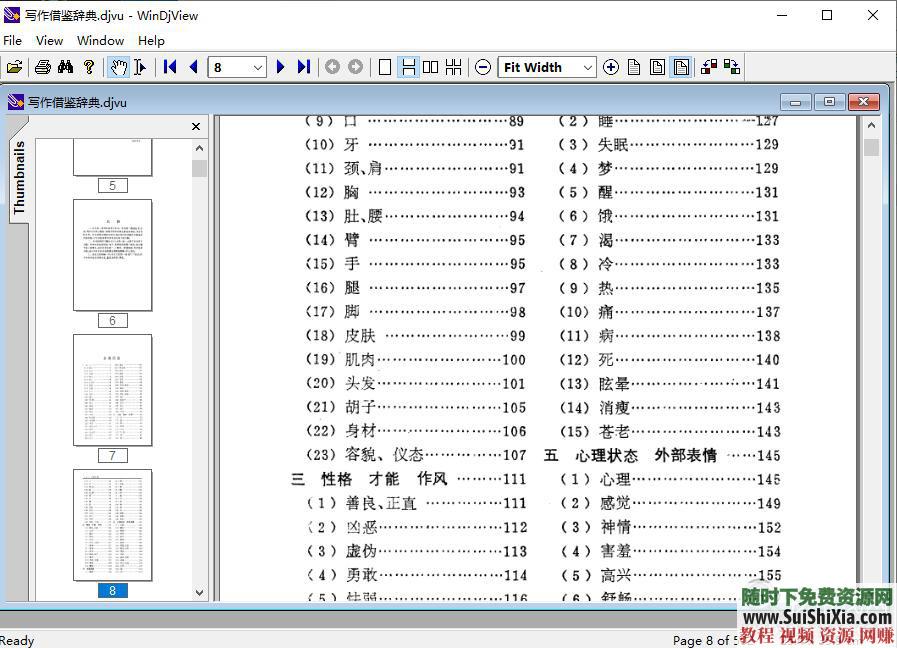897x648 pixels.
Task: Go to the last page
Action: point(303,67)
